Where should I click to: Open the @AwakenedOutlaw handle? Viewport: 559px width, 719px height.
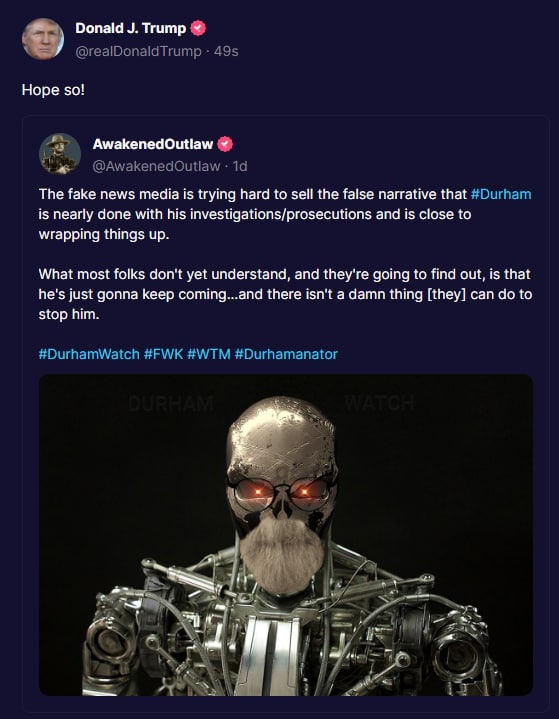point(156,166)
